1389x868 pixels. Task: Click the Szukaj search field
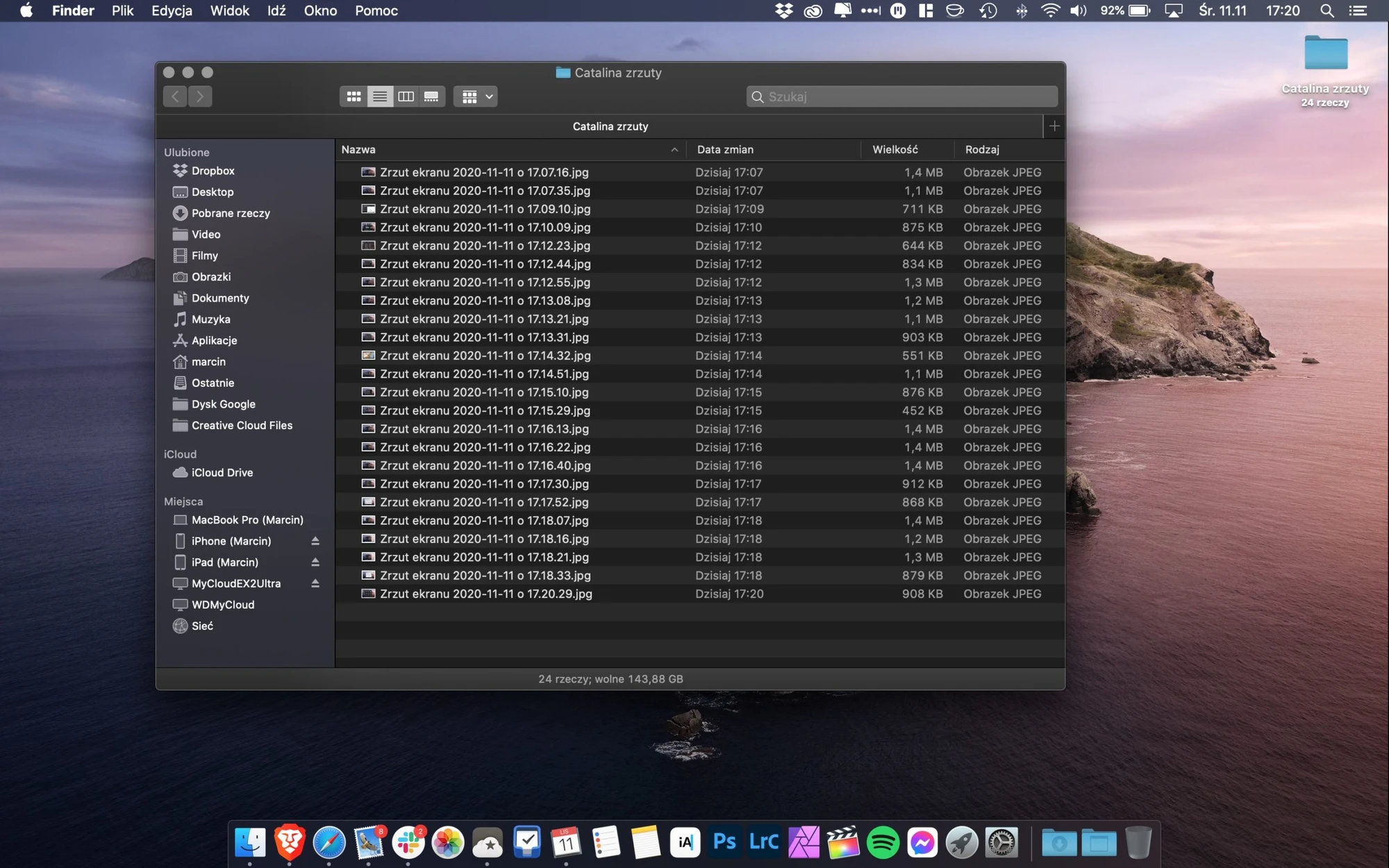[x=902, y=97]
